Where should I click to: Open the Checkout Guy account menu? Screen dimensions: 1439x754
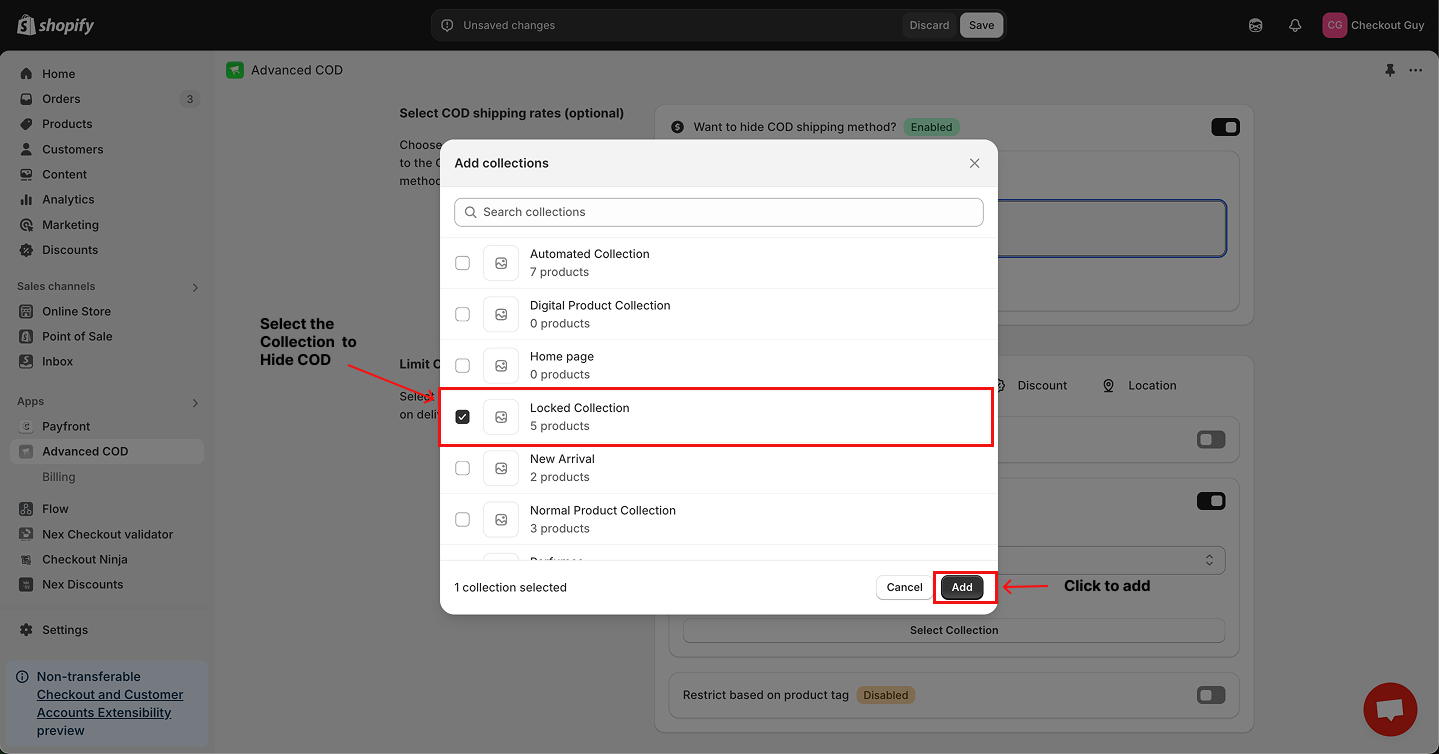coord(1372,25)
